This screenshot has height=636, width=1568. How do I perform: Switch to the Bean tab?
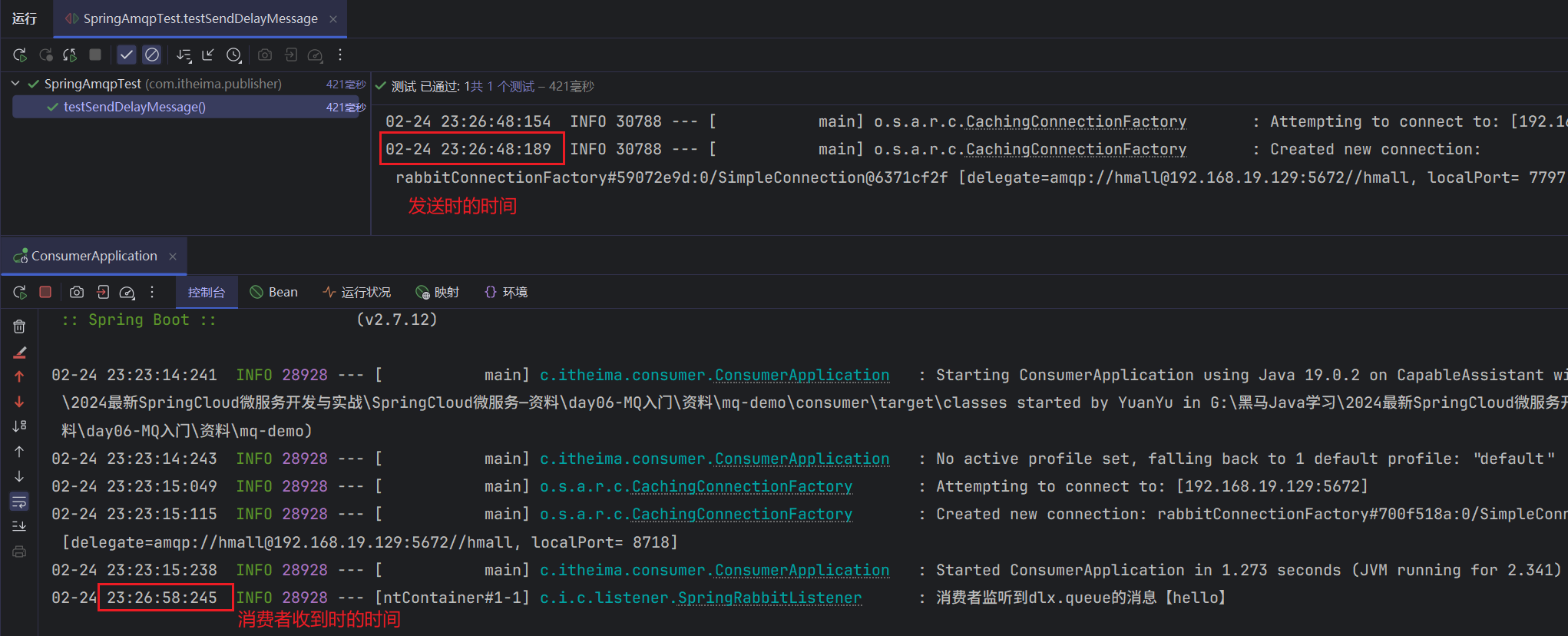[x=274, y=292]
